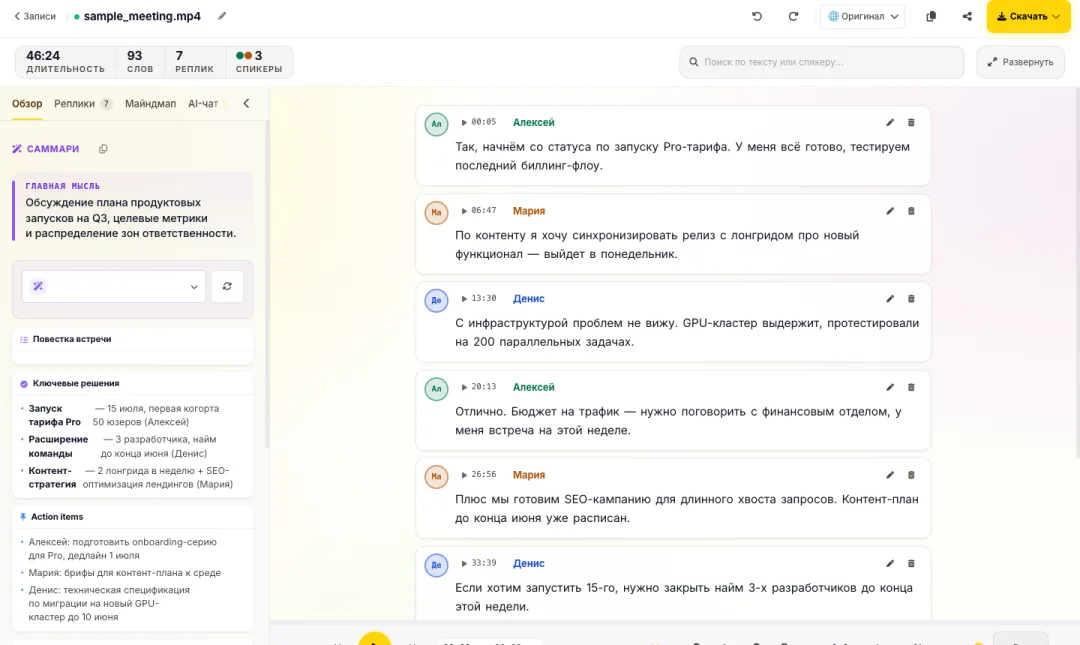Delete the 13:30 Денис replica
1080x645 pixels.
point(911,299)
